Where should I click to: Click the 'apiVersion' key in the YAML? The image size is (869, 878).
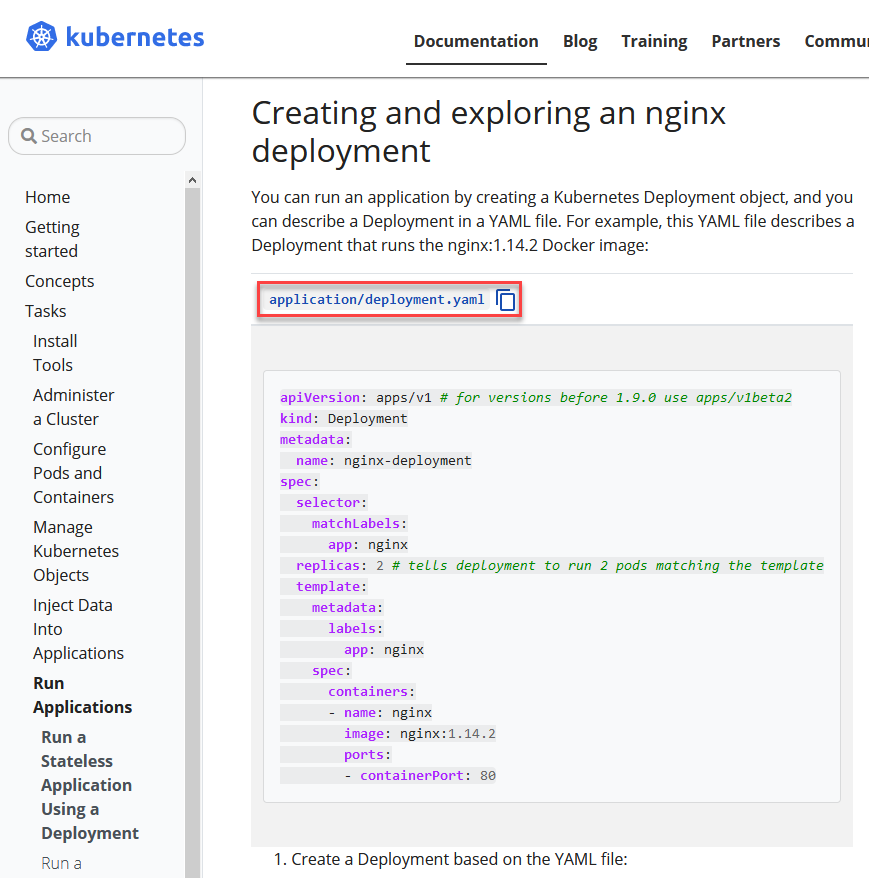coord(320,398)
